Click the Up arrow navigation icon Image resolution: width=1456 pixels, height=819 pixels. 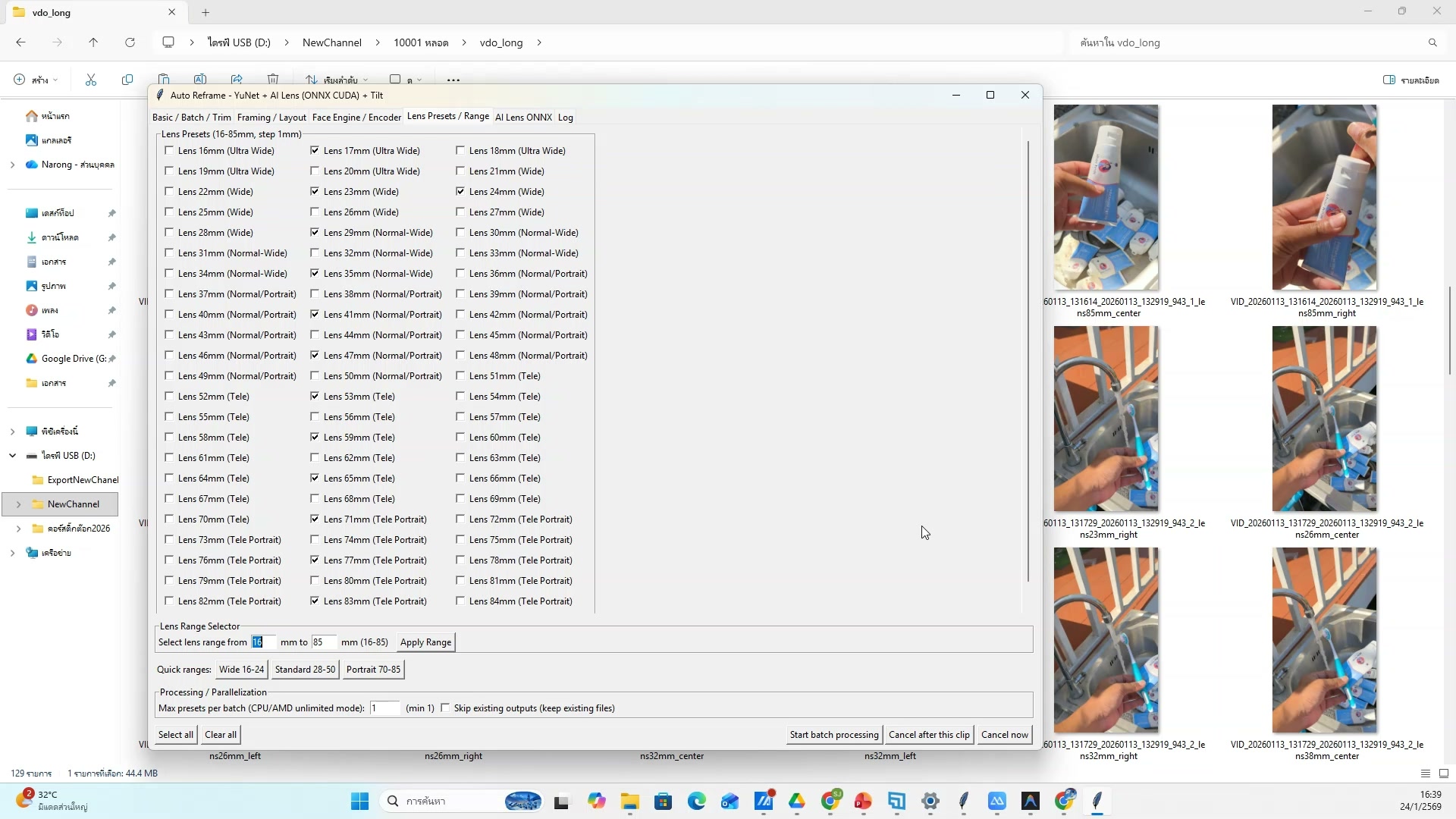pyautogui.click(x=93, y=42)
